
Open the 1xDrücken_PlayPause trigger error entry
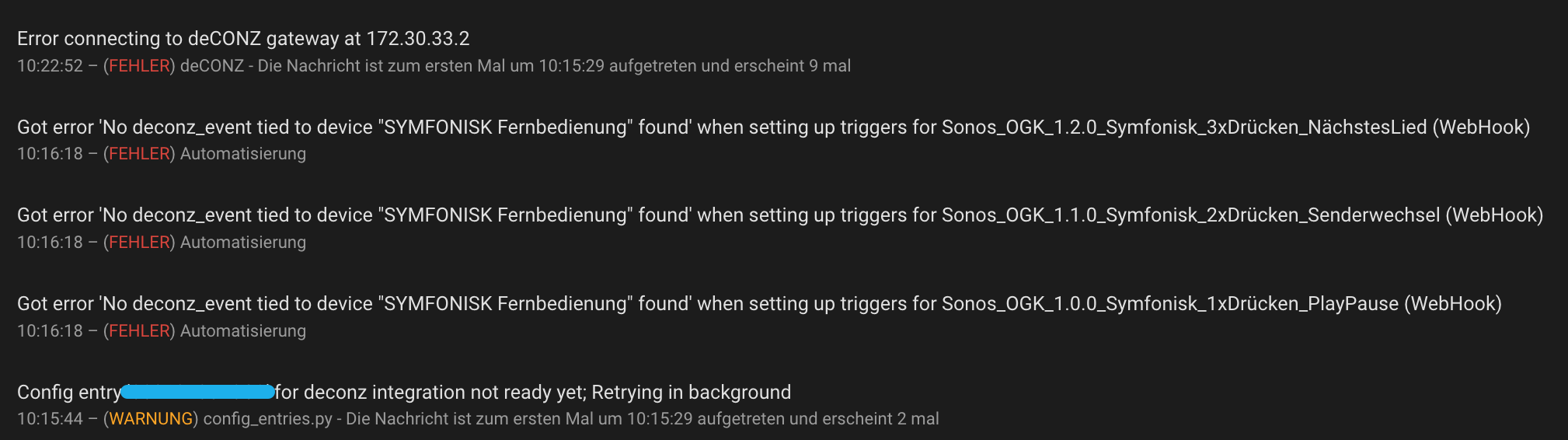click(x=759, y=304)
